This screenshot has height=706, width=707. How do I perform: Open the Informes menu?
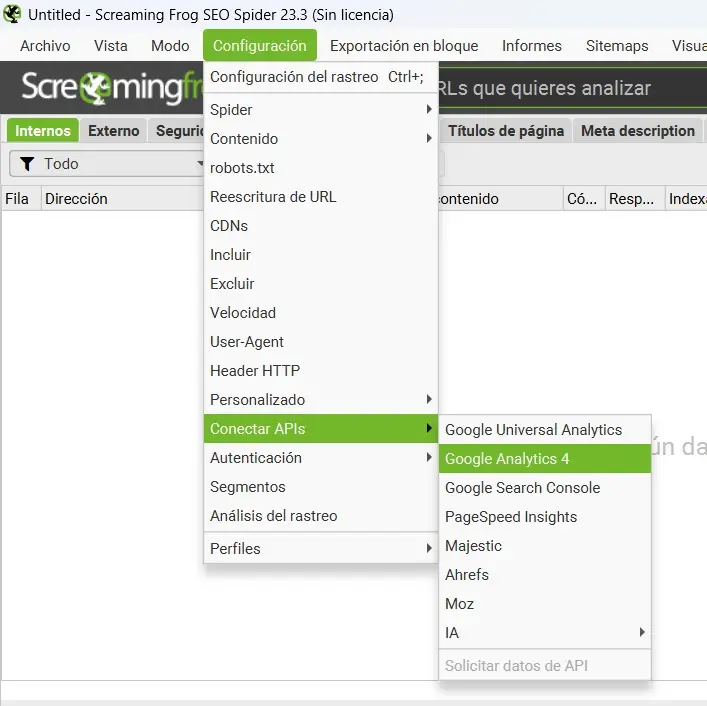[532, 46]
